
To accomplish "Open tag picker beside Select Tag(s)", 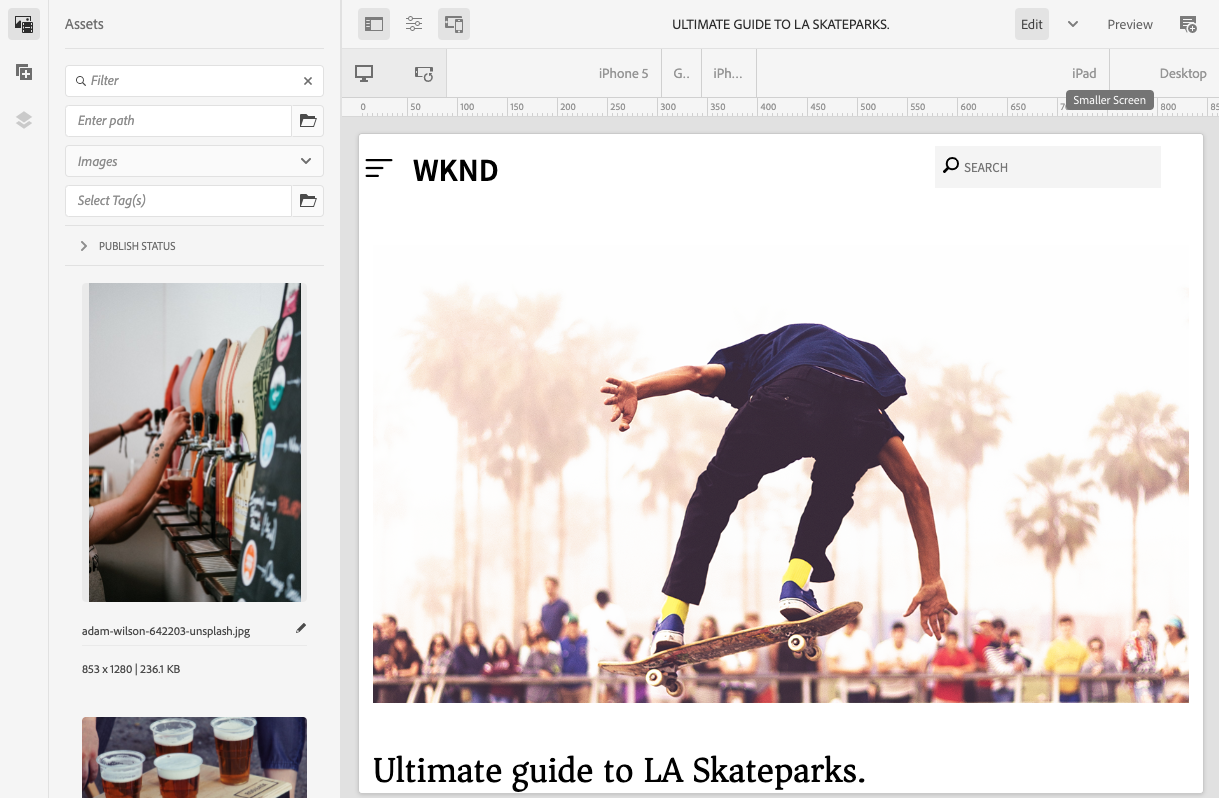I will tap(308, 201).
